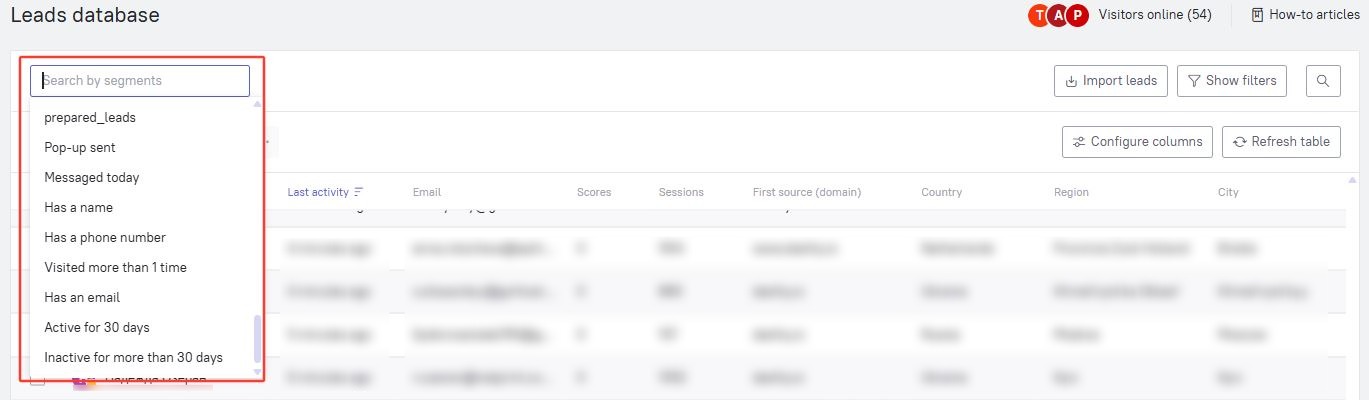Screen dimensions: 1369x400
Task: Open the Import leads dialog
Action: [1111, 81]
